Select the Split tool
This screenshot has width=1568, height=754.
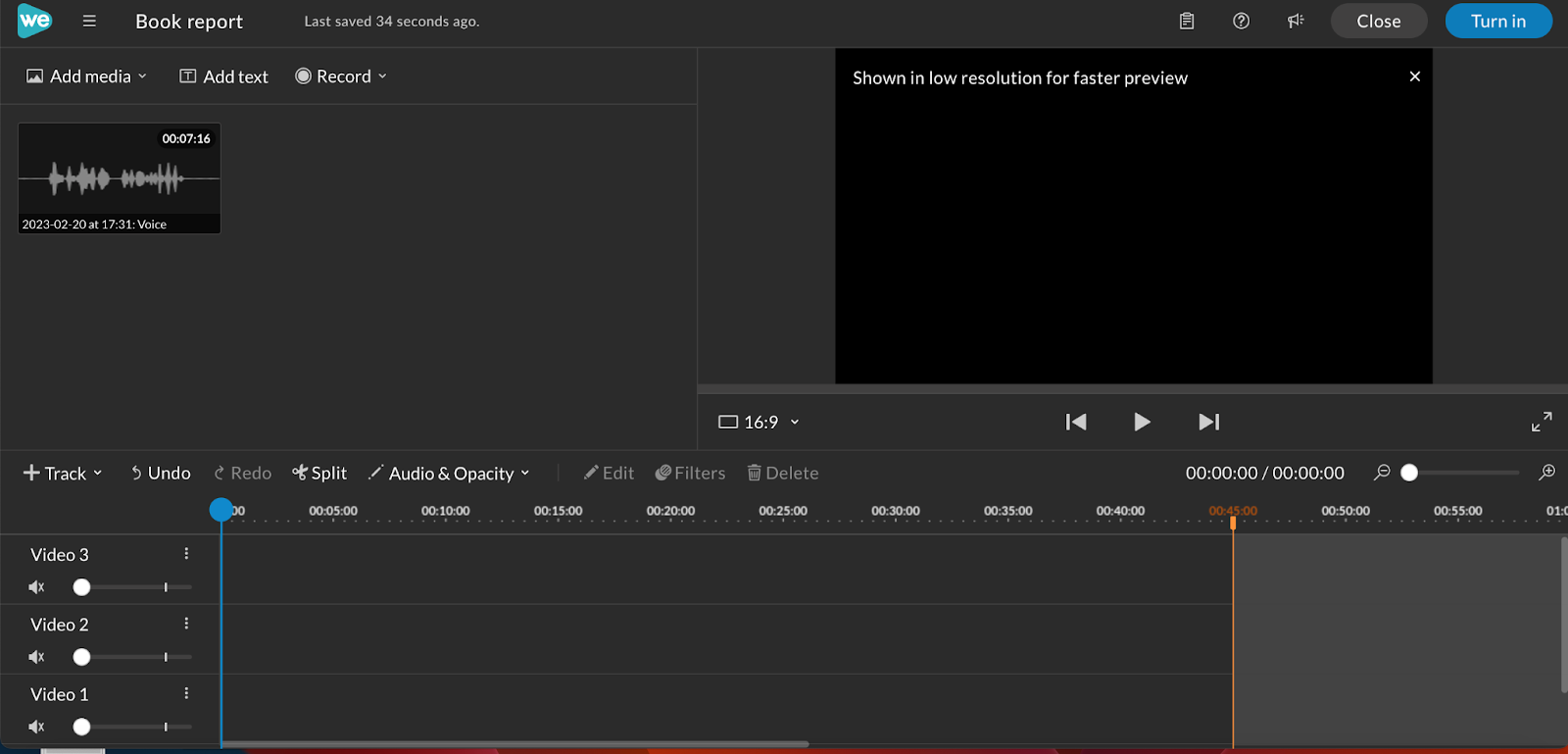[319, 474]
